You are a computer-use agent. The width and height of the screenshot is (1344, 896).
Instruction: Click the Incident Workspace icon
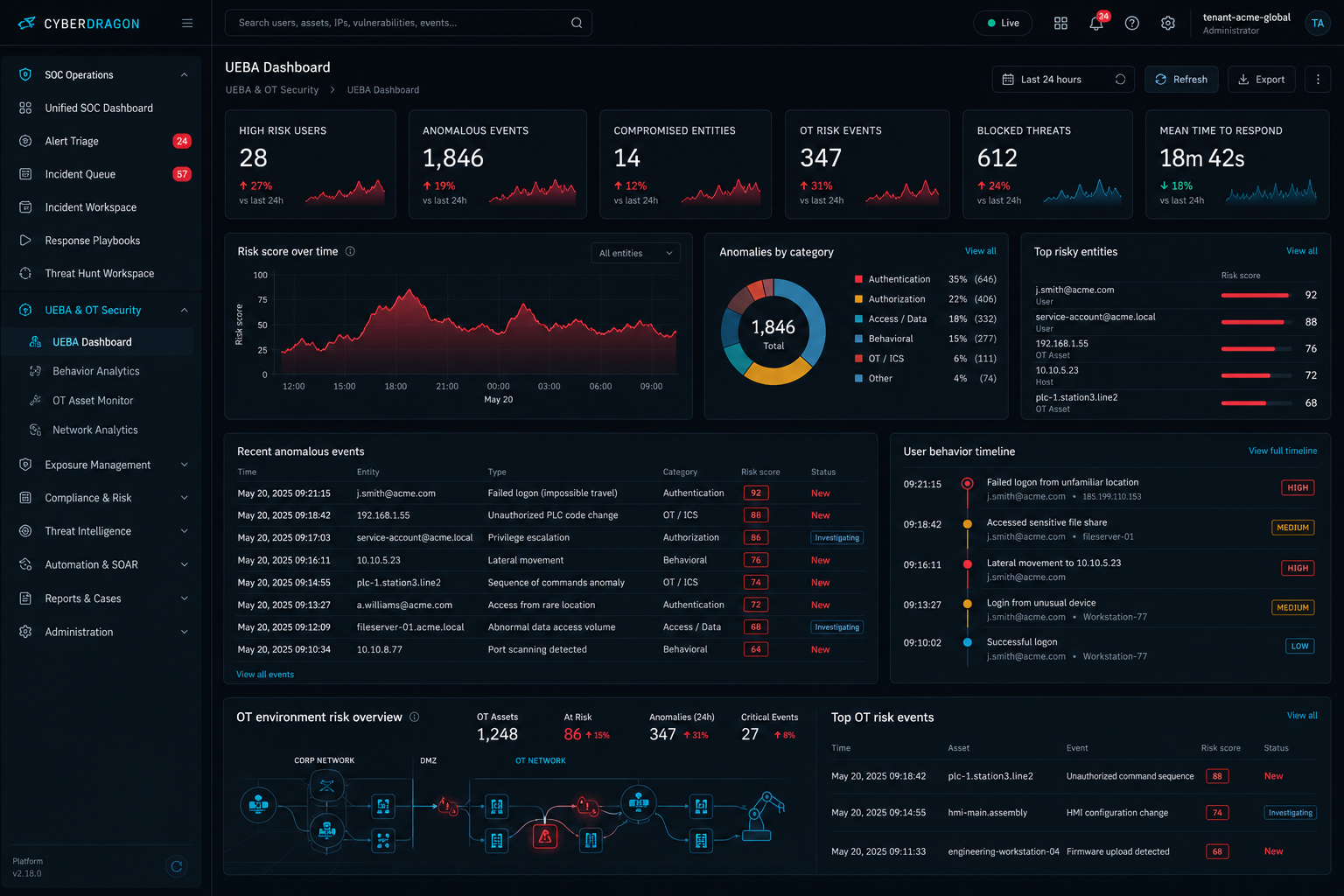tap(25, 207)
